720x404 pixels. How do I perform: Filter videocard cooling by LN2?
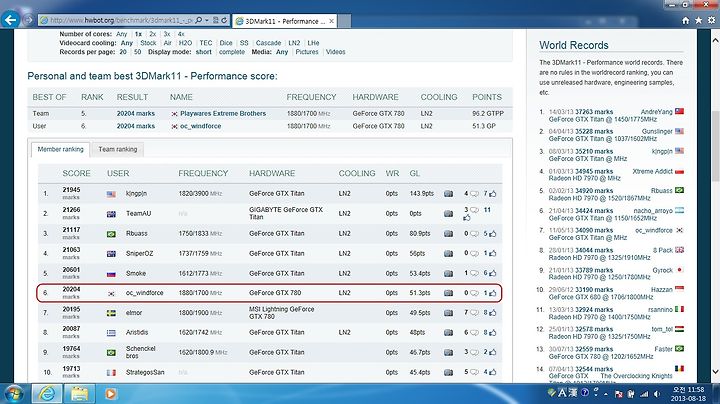294,43
